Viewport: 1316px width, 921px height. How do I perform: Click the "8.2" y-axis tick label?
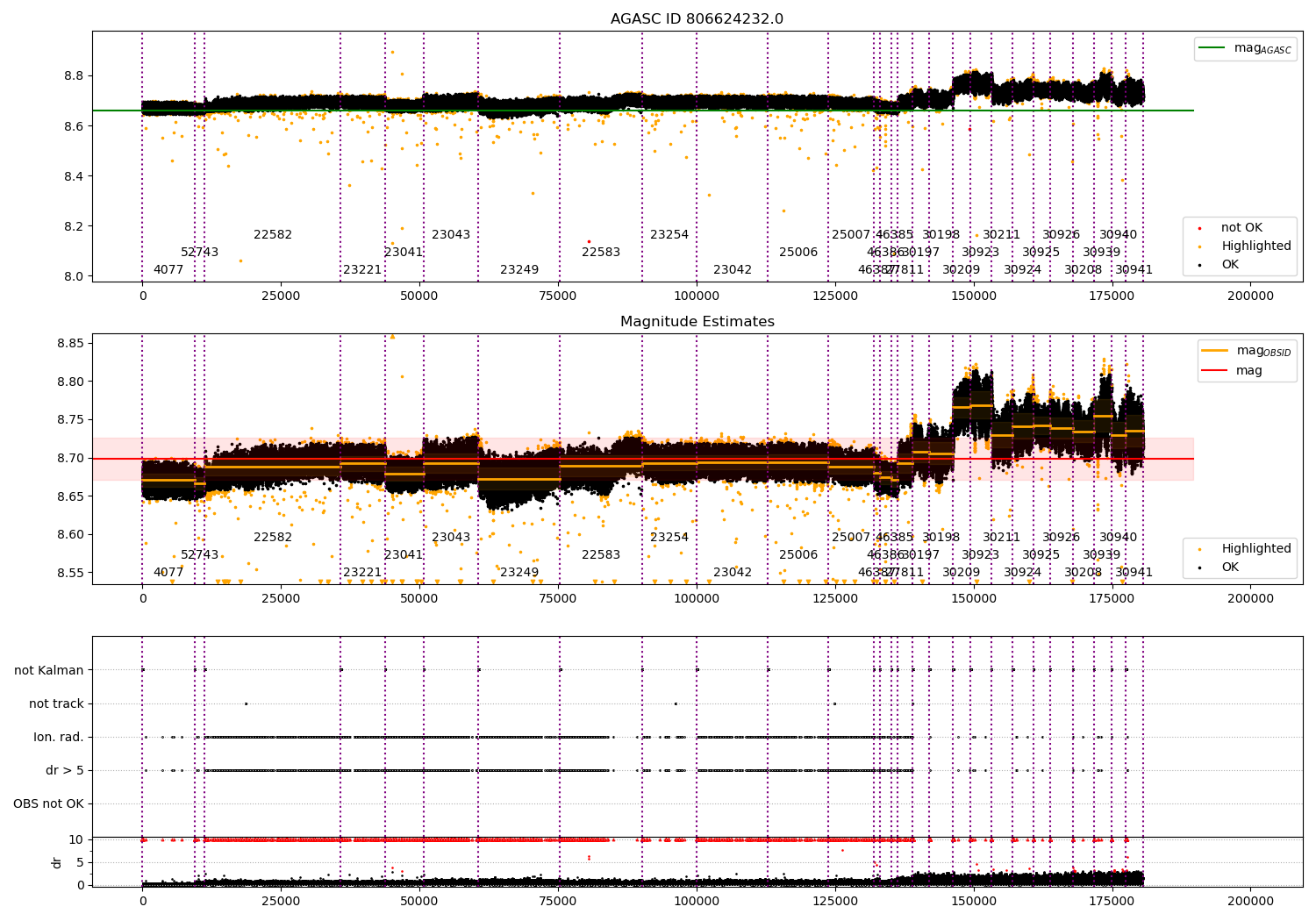[74, 226]
